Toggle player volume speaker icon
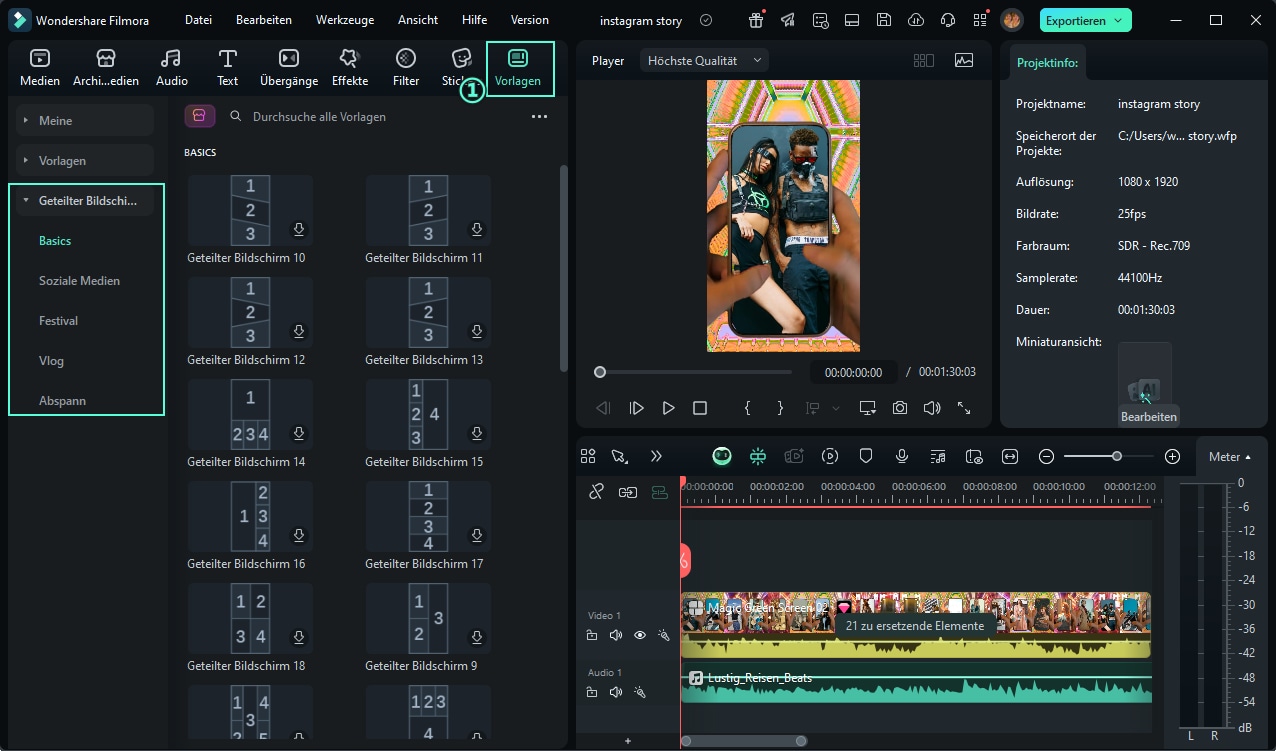The height and width of the screenshot is (751, 1276). [932, 408]
